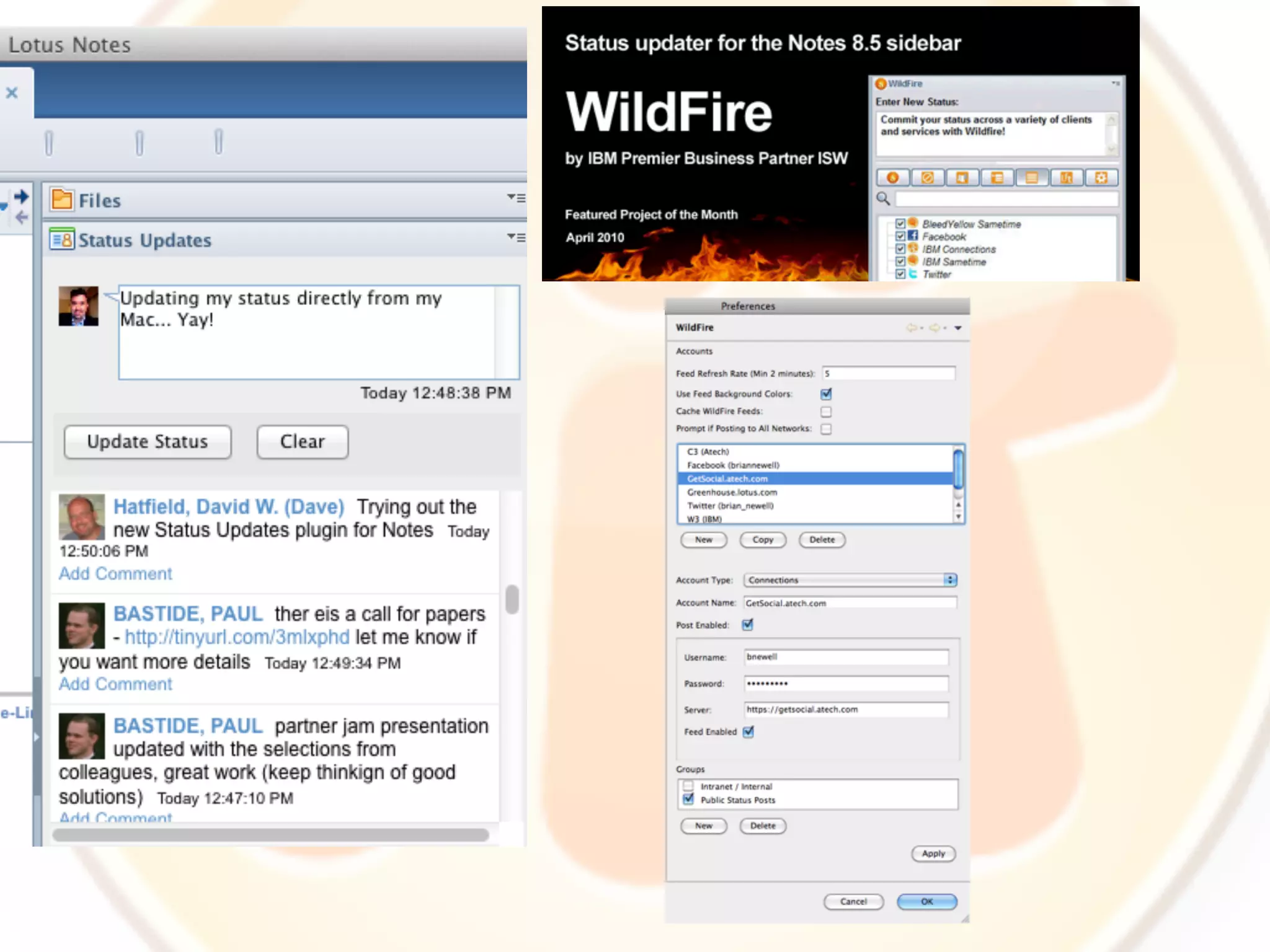Click the WildFire gear settings button
This screenshot has height=952, width=1270.
pyautogui.click(x=1101, y=178)
